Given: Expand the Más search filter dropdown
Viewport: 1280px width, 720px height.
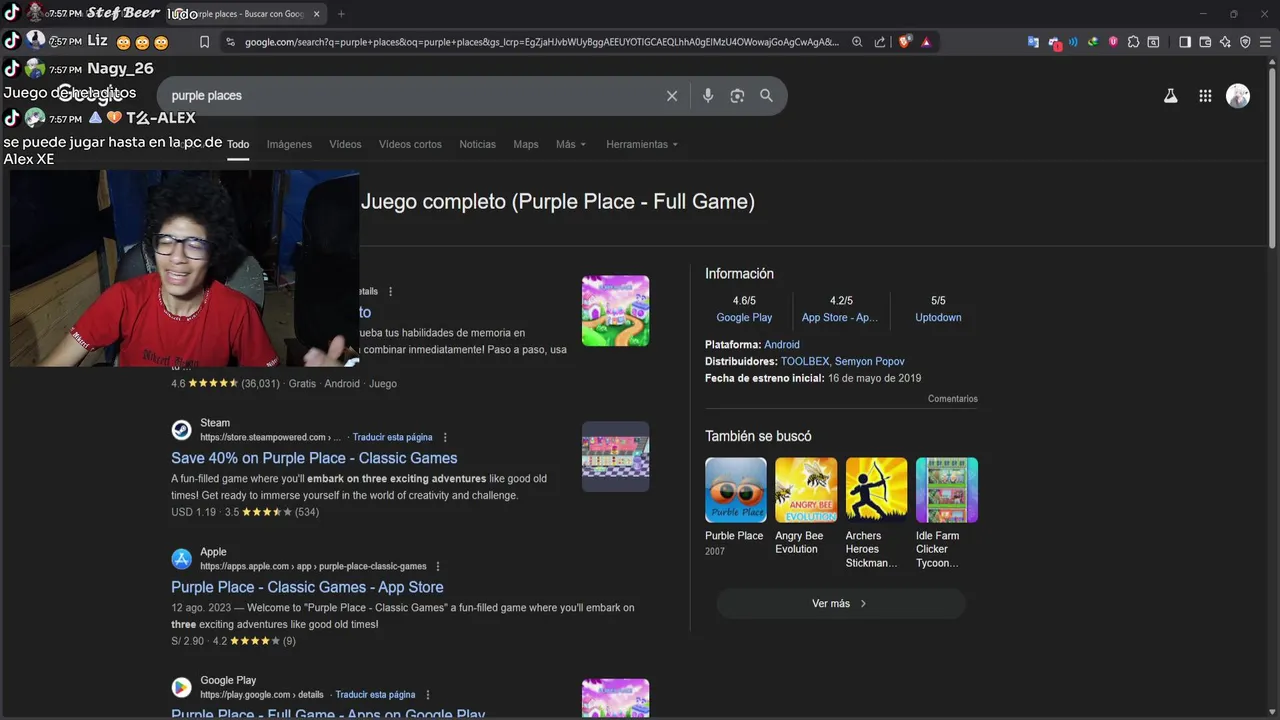Looking at the screenshot, I should tap(571, 144).
